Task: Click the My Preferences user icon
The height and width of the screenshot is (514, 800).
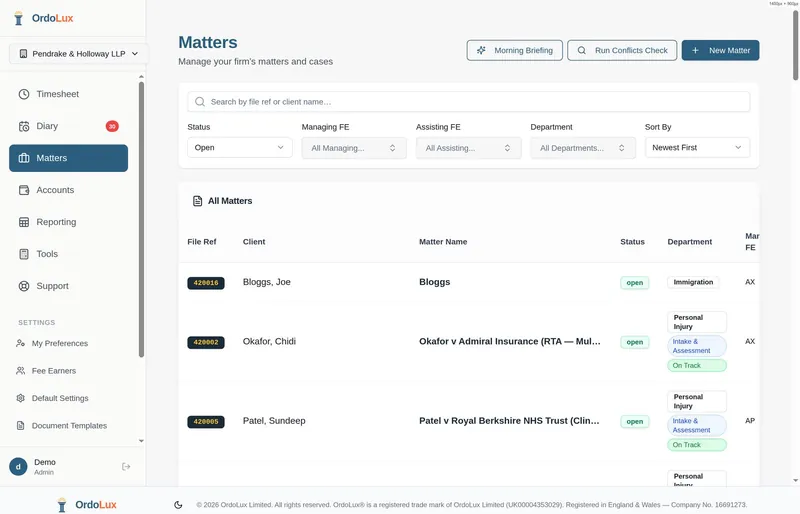Action: [20, 344]
